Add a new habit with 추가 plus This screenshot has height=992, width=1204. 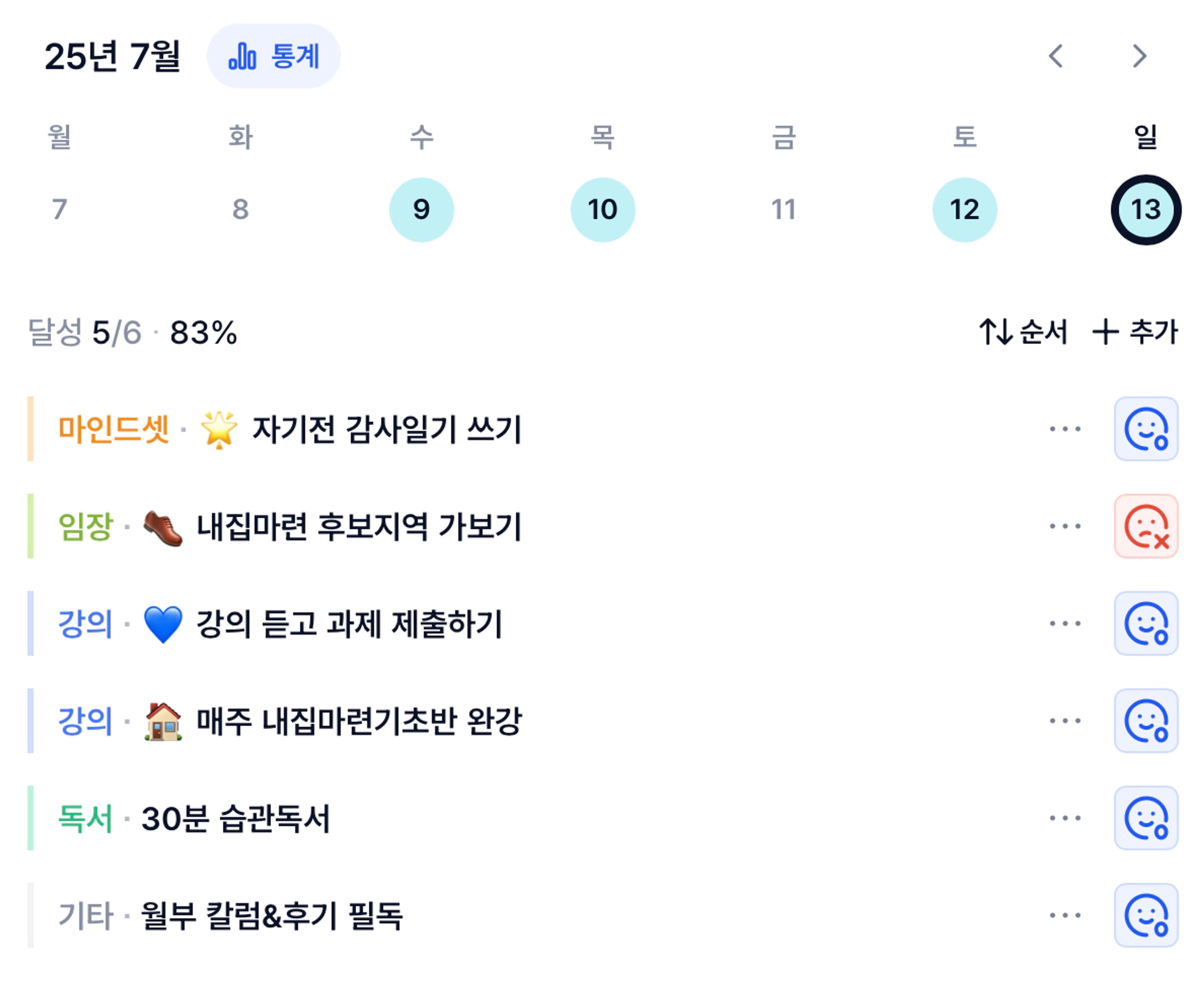point(1135,331)
